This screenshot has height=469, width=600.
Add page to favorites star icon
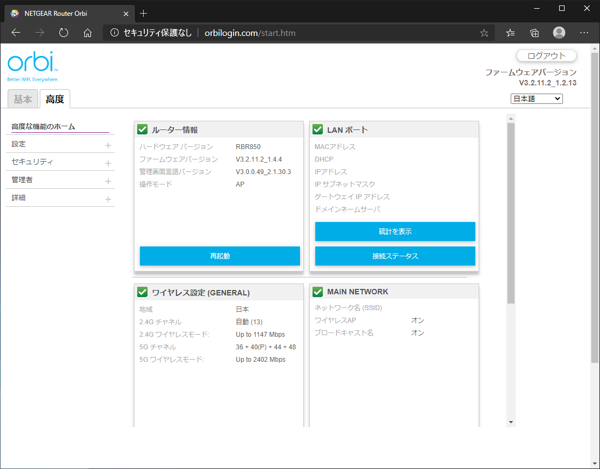click(x=484, y=33)
